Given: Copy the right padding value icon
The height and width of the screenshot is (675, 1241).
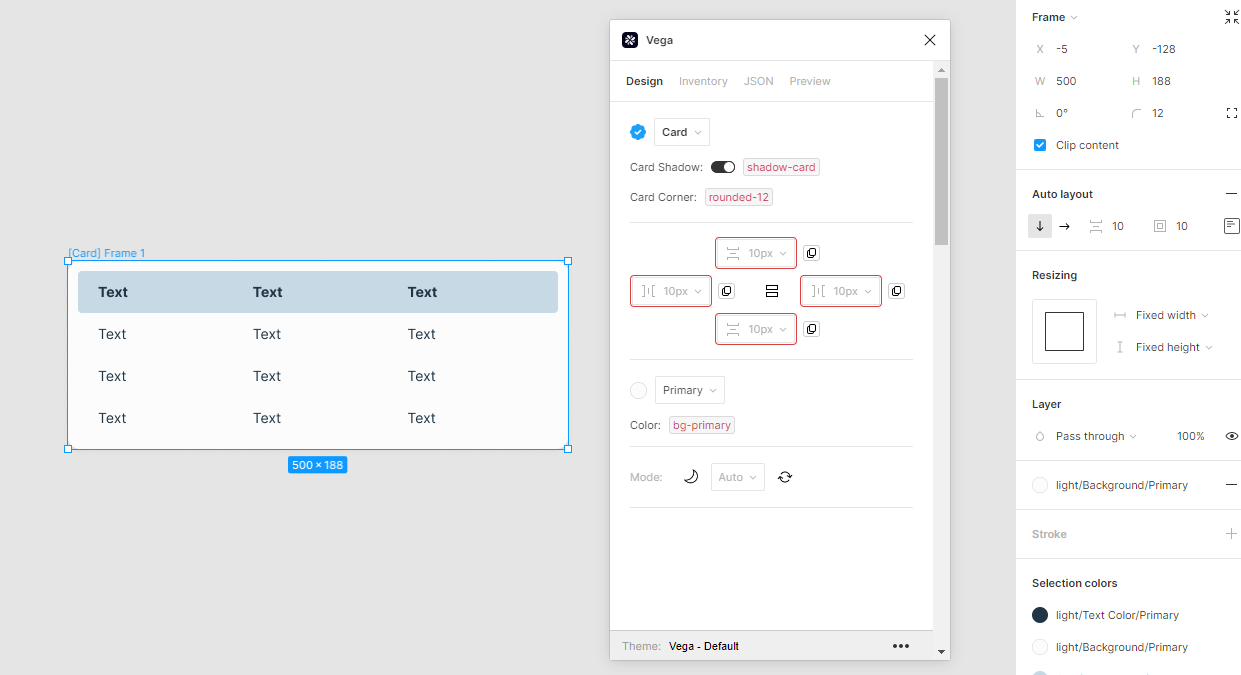Looking at the screenshot, I should pyautogui.click(x=896, y=291).
